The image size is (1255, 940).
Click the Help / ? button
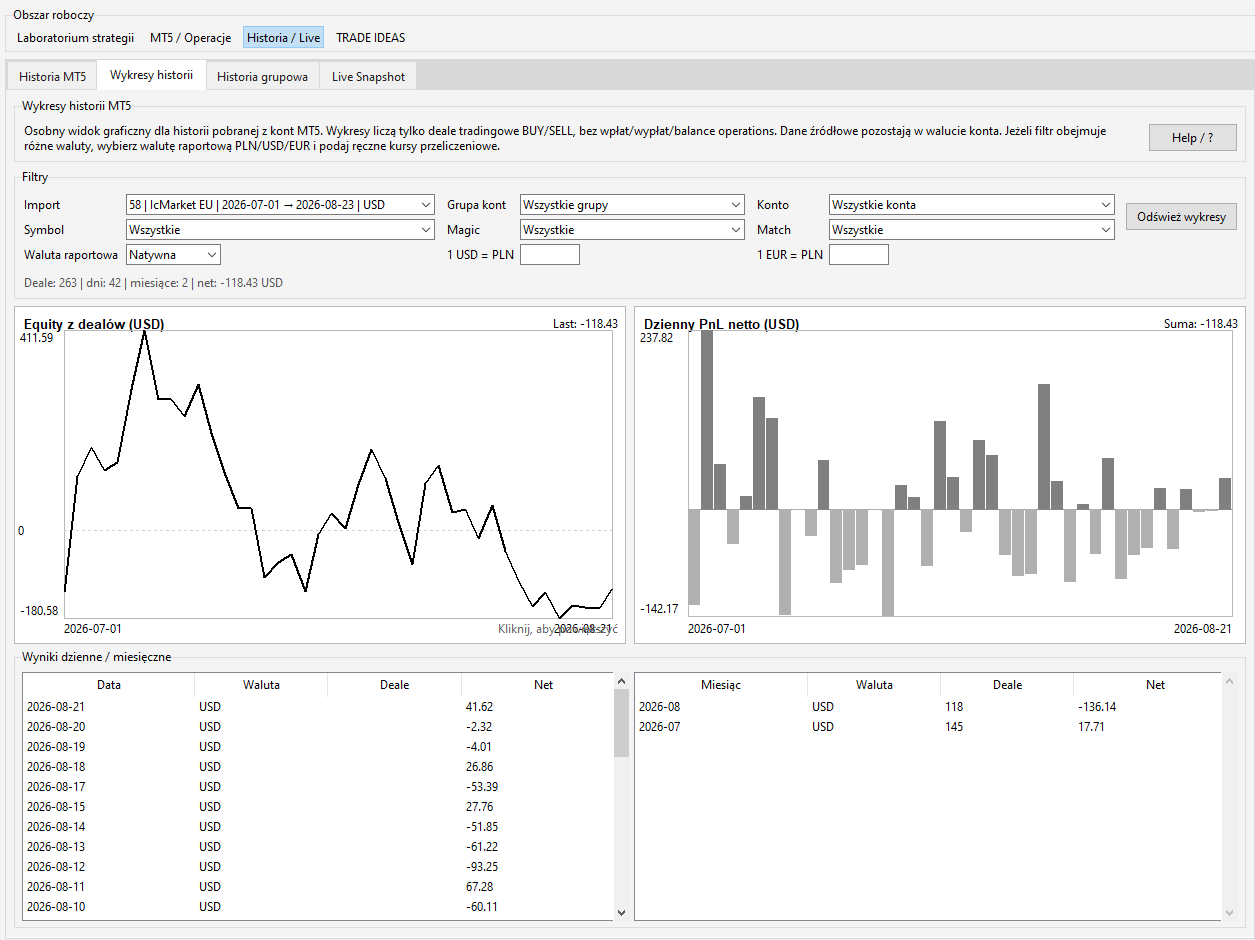coord(1192,138)
